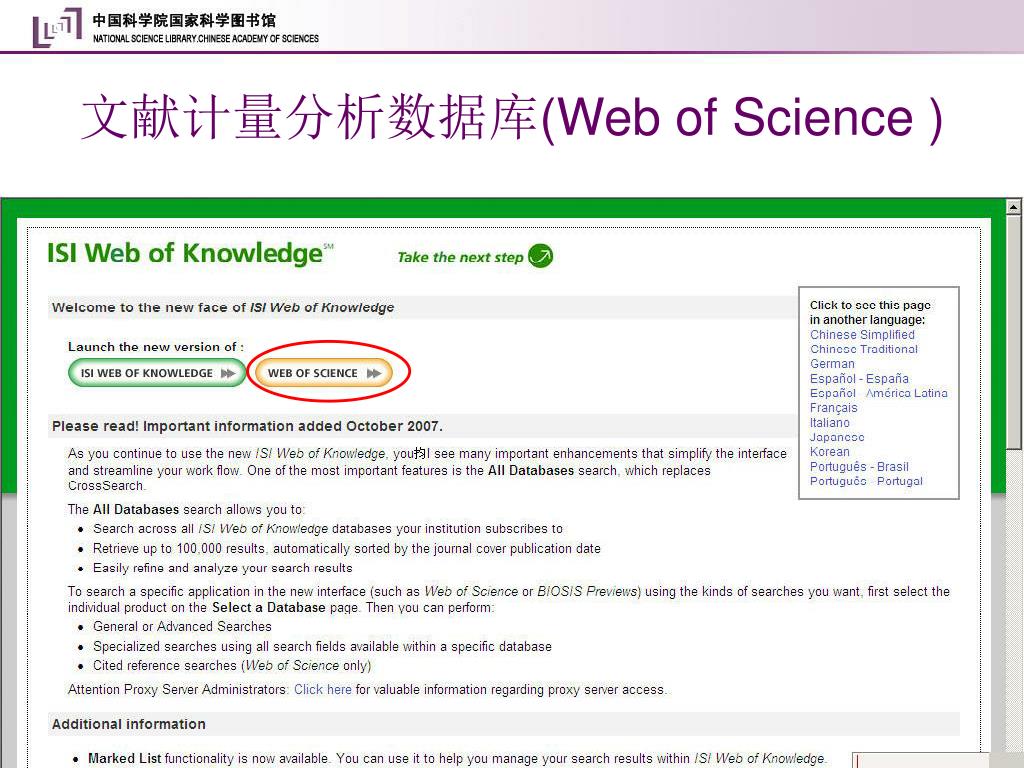Click the vertical scrollbar thumb

pyautogui.click(x=1014, y=332)
